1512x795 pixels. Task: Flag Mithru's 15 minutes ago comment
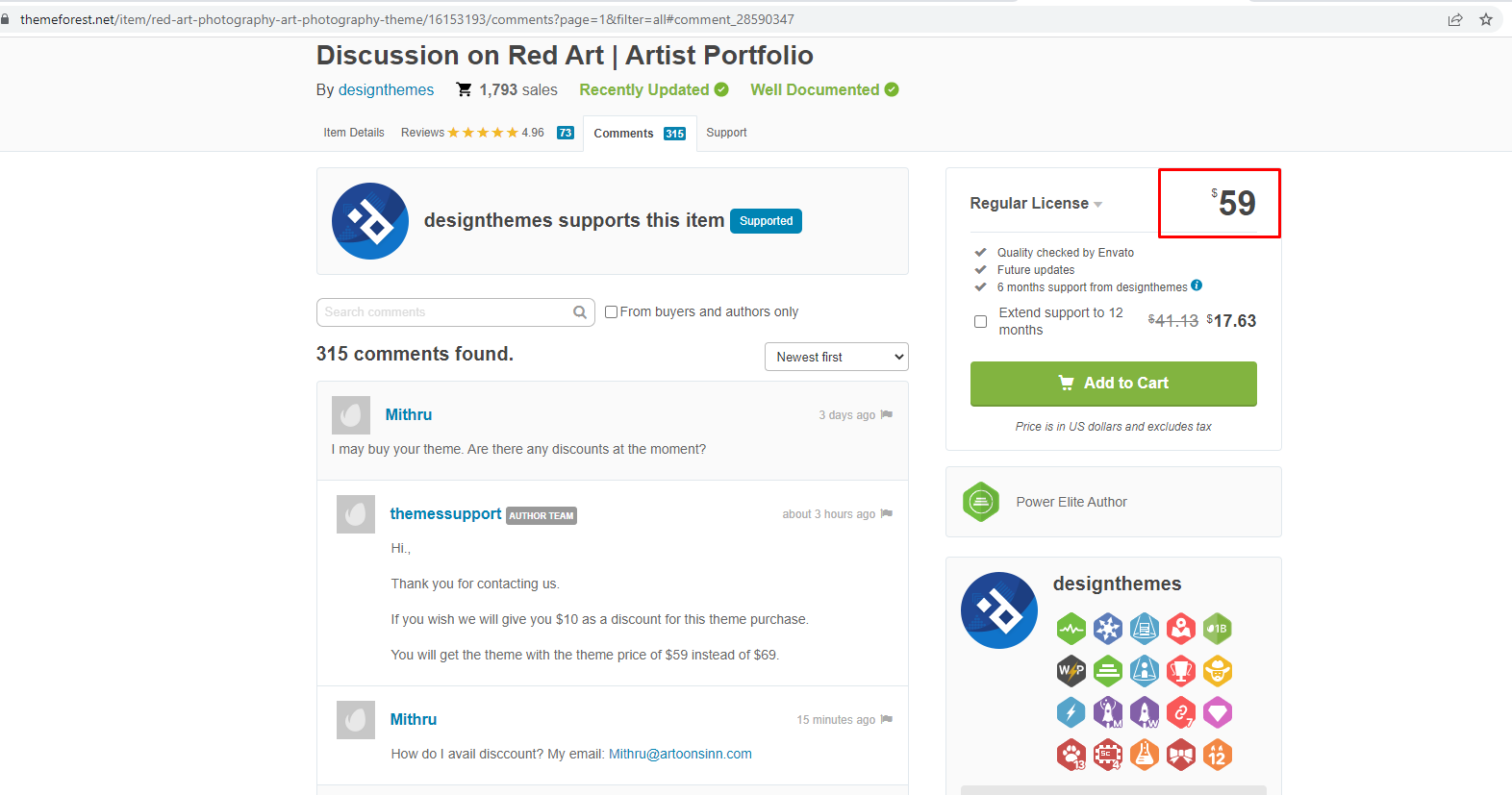[x=887, y=719]
